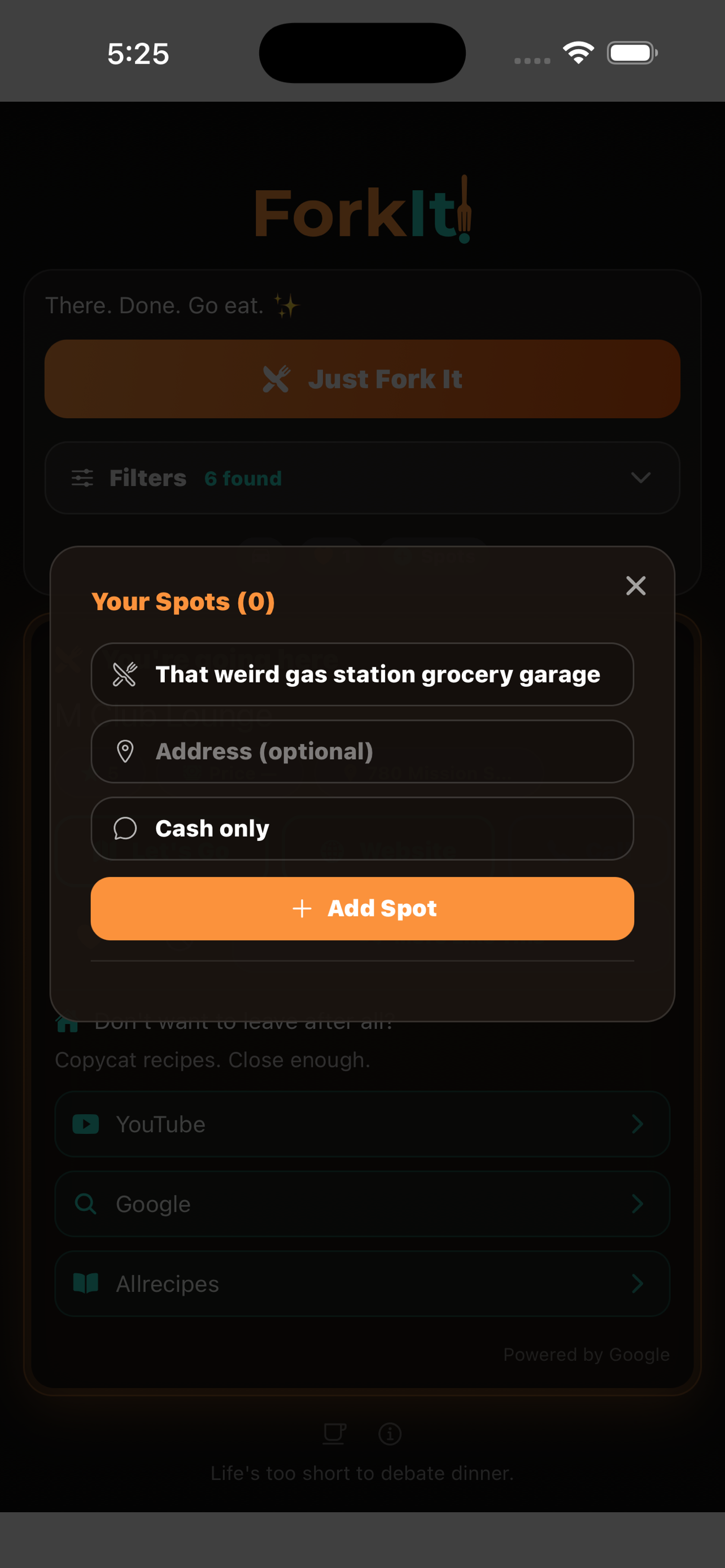This screenshot has width=725, height=1568.
Task: Click the screen icon at the bottom
Action: pos(334,1434)
